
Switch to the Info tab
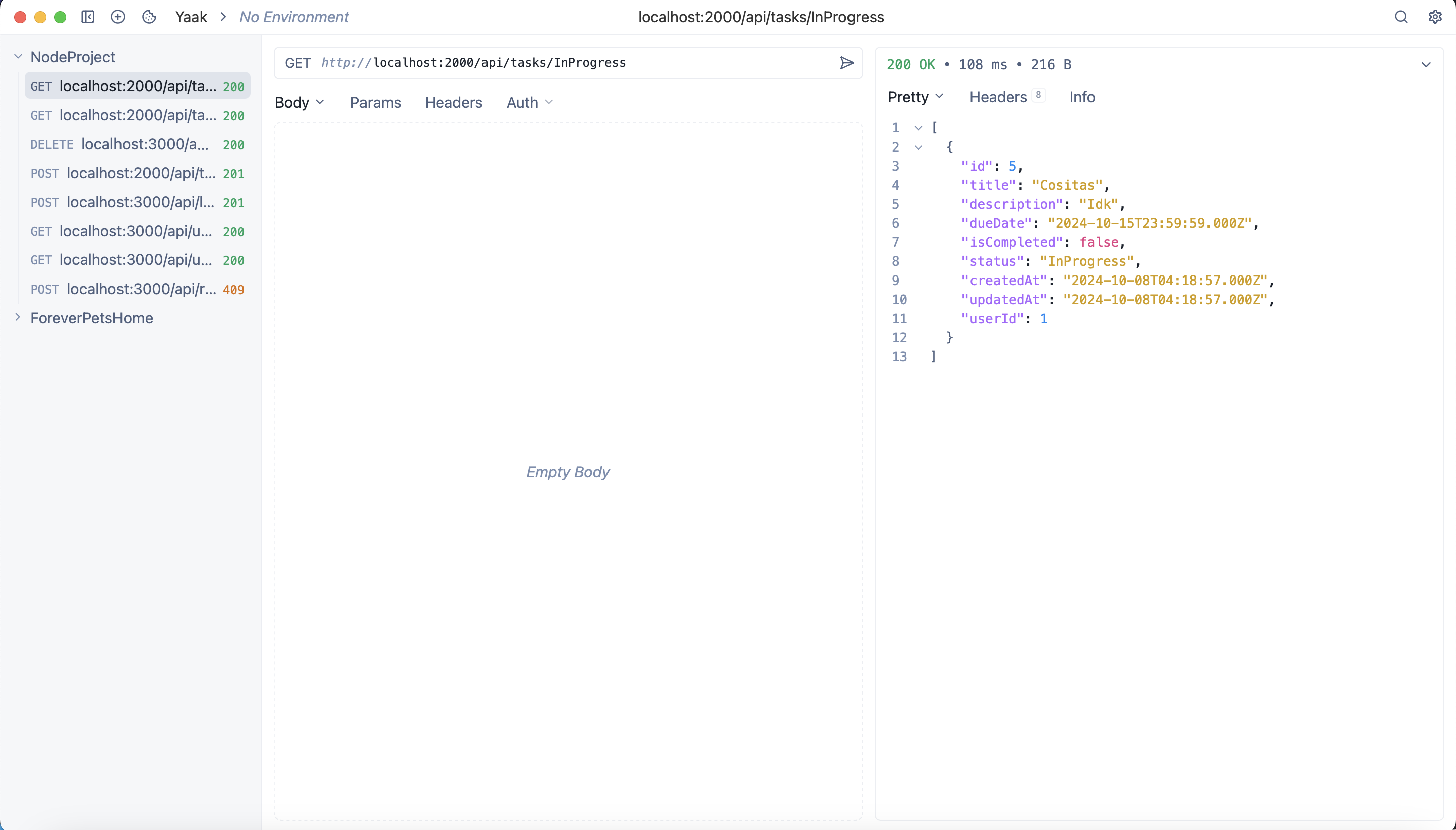coord(1081,97)
